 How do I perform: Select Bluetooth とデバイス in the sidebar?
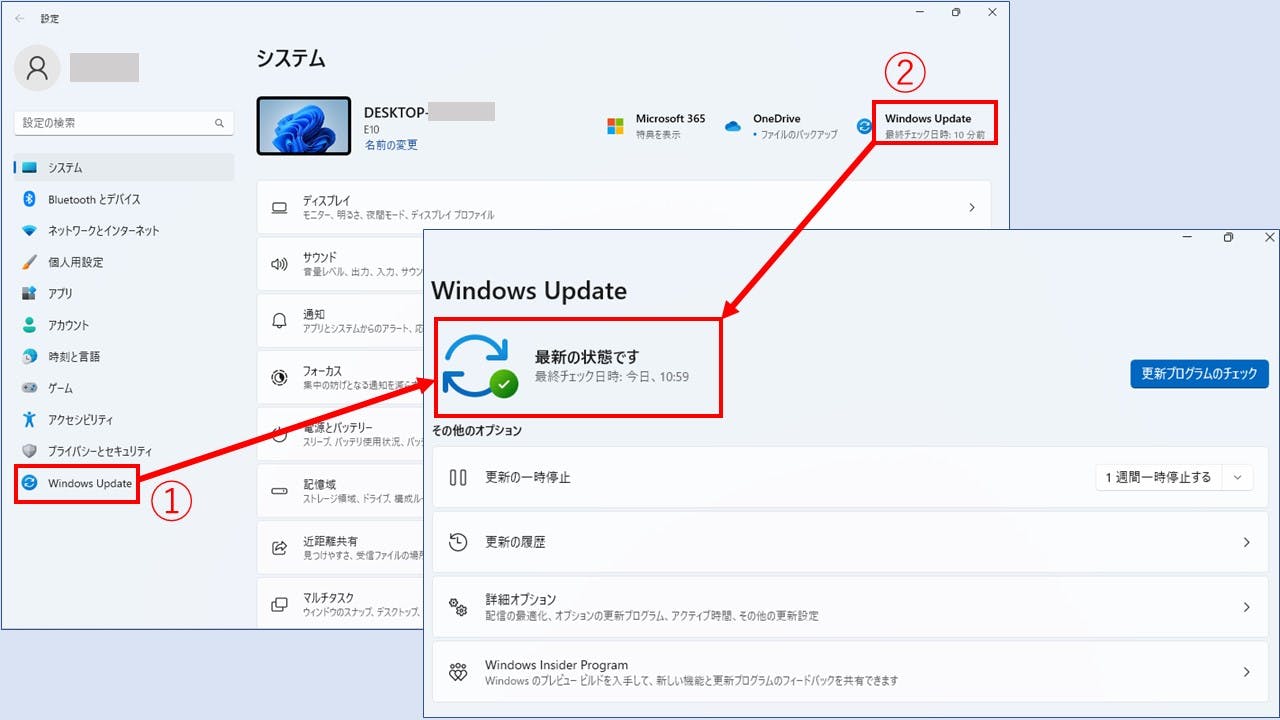click(x=124, y=199)
